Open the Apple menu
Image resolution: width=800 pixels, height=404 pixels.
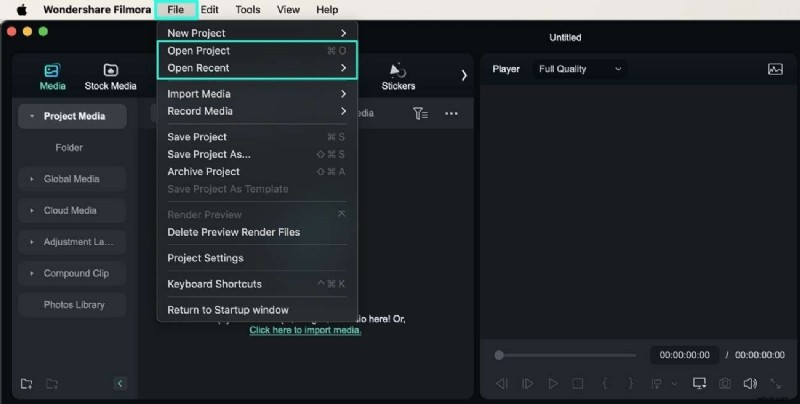pos(21,9)
